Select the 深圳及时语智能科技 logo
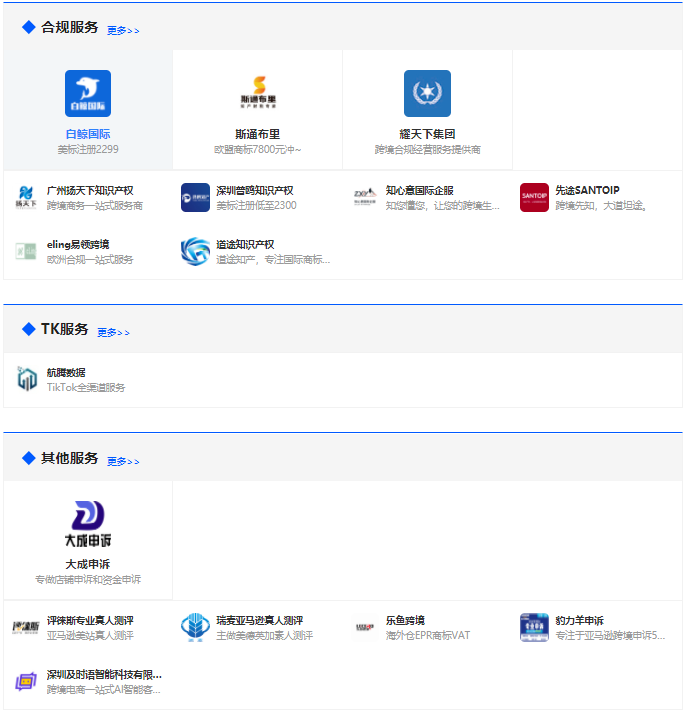The width and height of the screenshot is (686, 714). coord(26,682)
